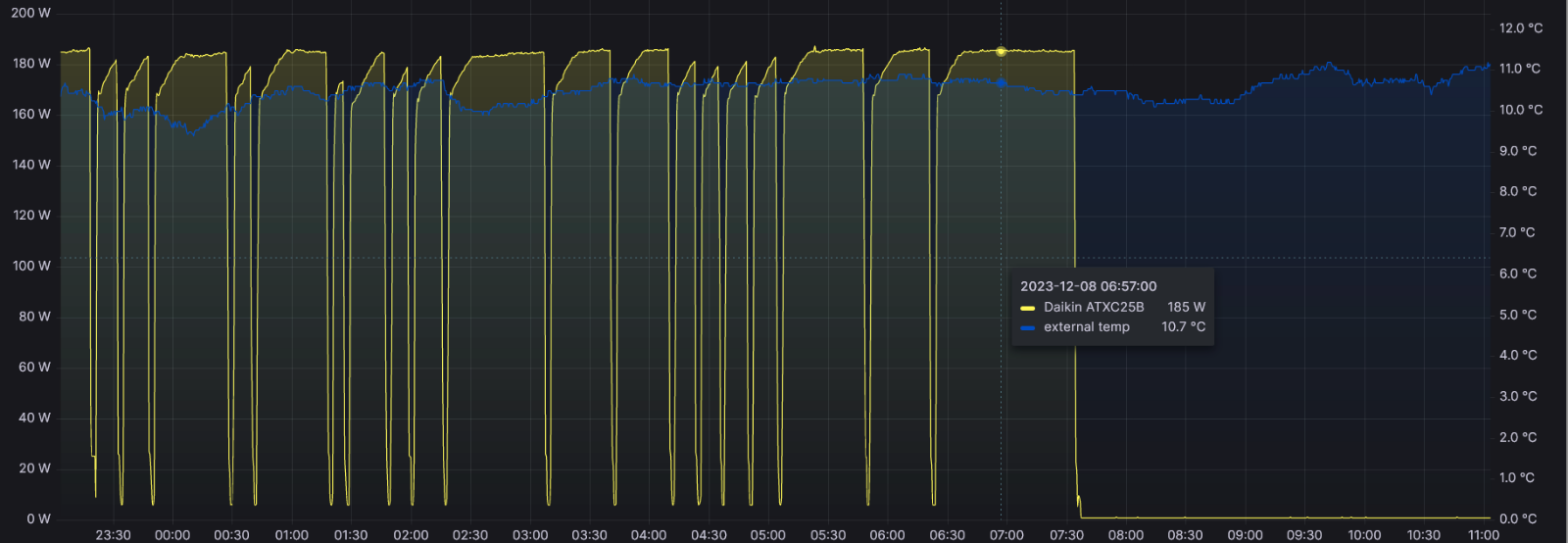Click the '7.0 °C' right axis label
The image size is (1568, 543).
point(1518,232)
